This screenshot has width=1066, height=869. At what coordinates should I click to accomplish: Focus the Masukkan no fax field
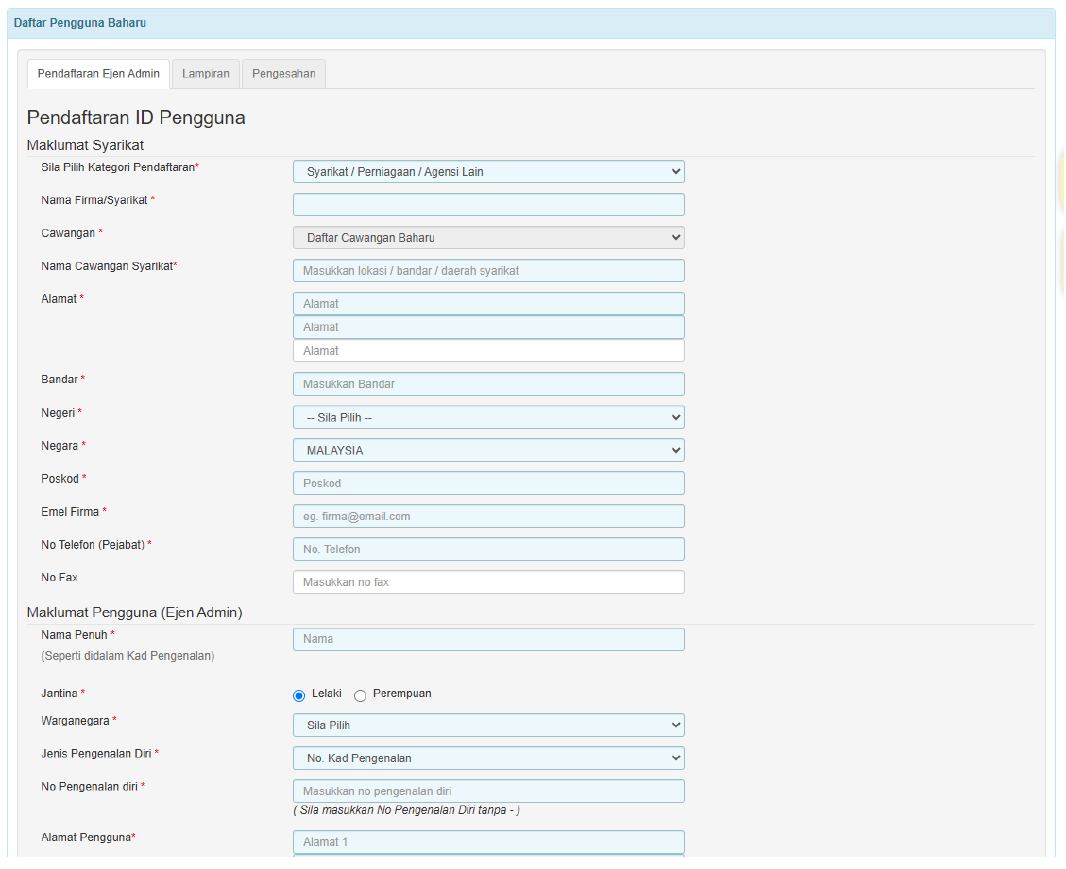click(x=488, y=582)
